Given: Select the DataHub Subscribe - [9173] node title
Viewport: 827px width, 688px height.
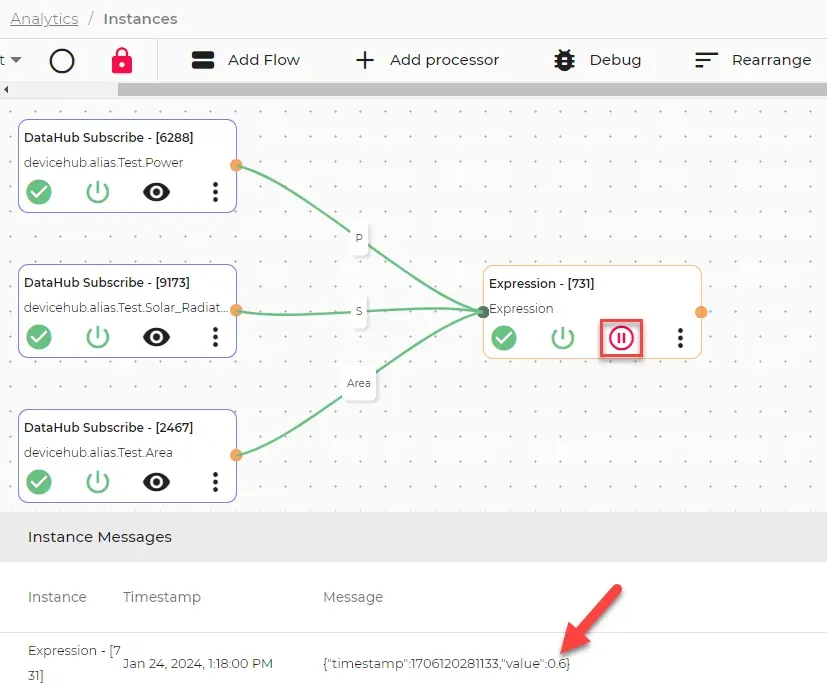Looking at the screenshot, I should coord(107,283).
